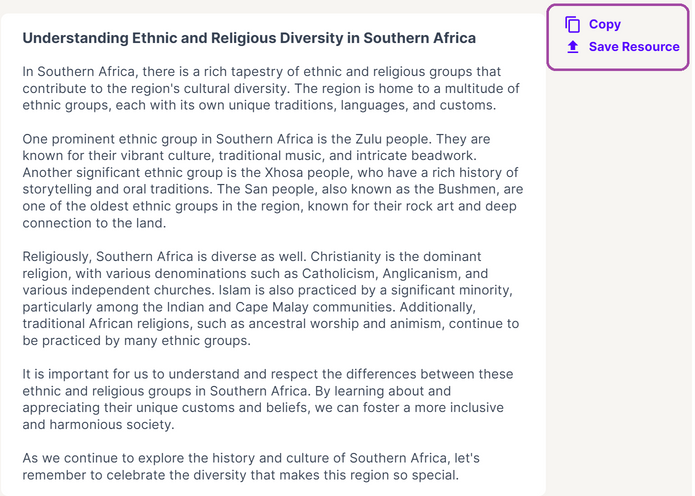Image resolution: width=695 pixels, height=496 pixels.
Task: Click the paragraph starting Religiously, Southern Africa
Action: (271, 298)
